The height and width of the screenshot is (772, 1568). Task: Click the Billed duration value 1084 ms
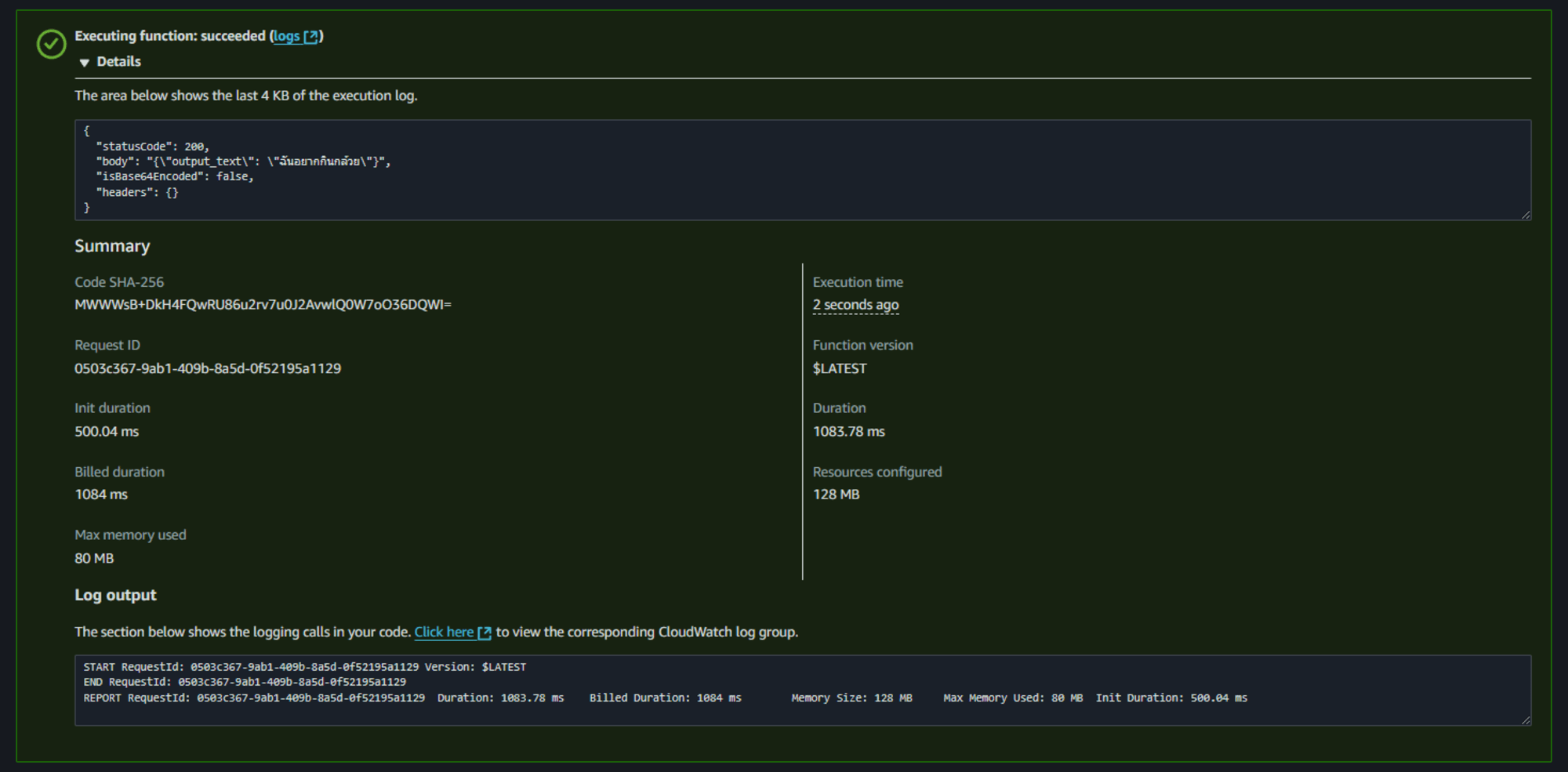click(101, 495)
